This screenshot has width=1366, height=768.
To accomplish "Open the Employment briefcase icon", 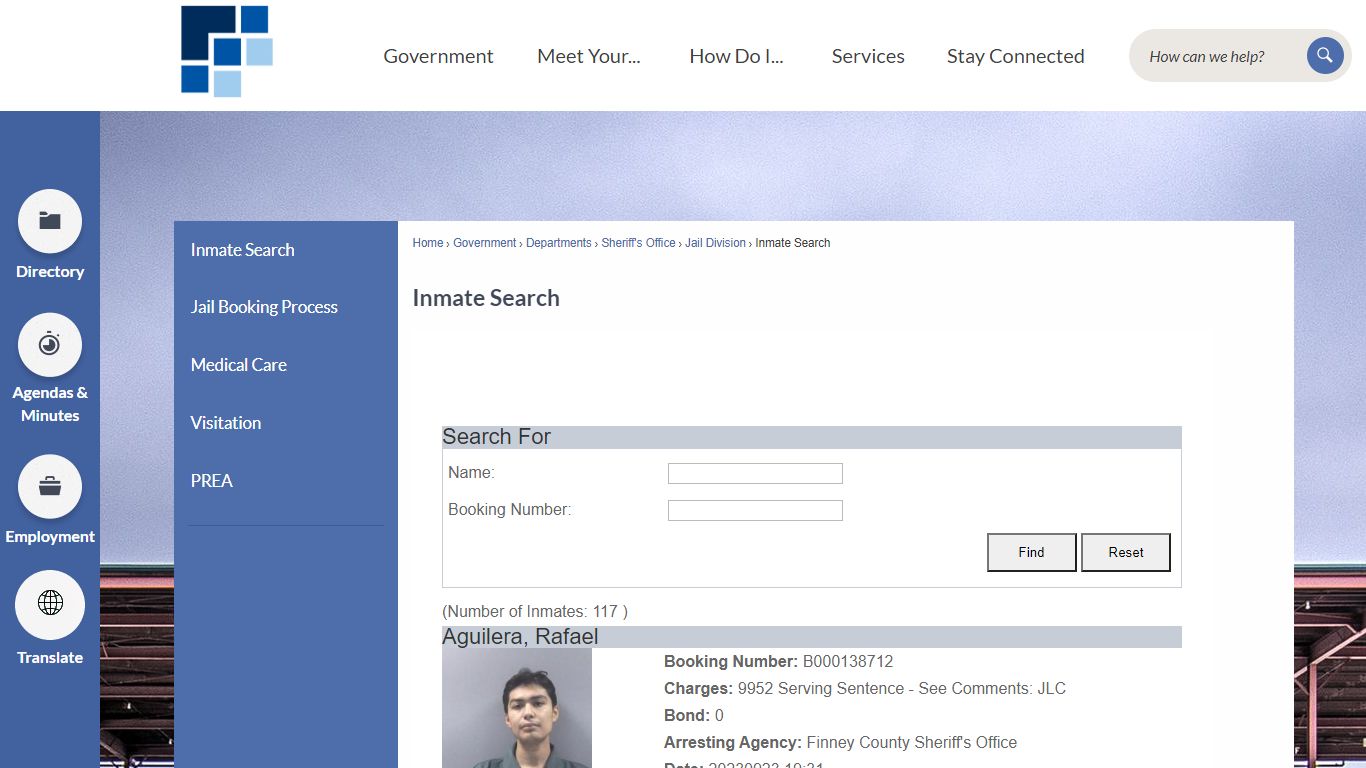I will [50, 487].
